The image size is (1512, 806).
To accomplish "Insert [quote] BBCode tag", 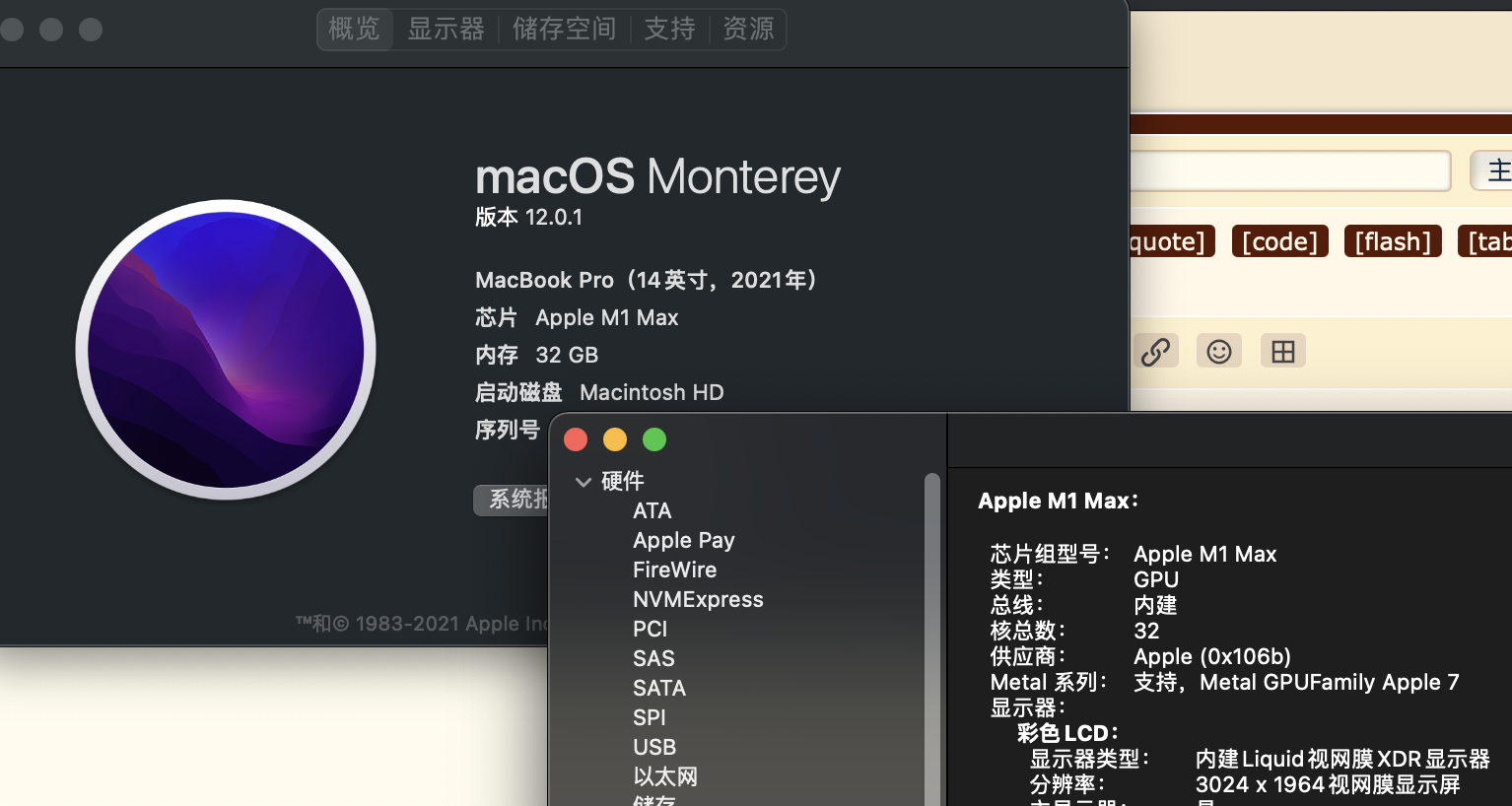I will pos(1171,240).
